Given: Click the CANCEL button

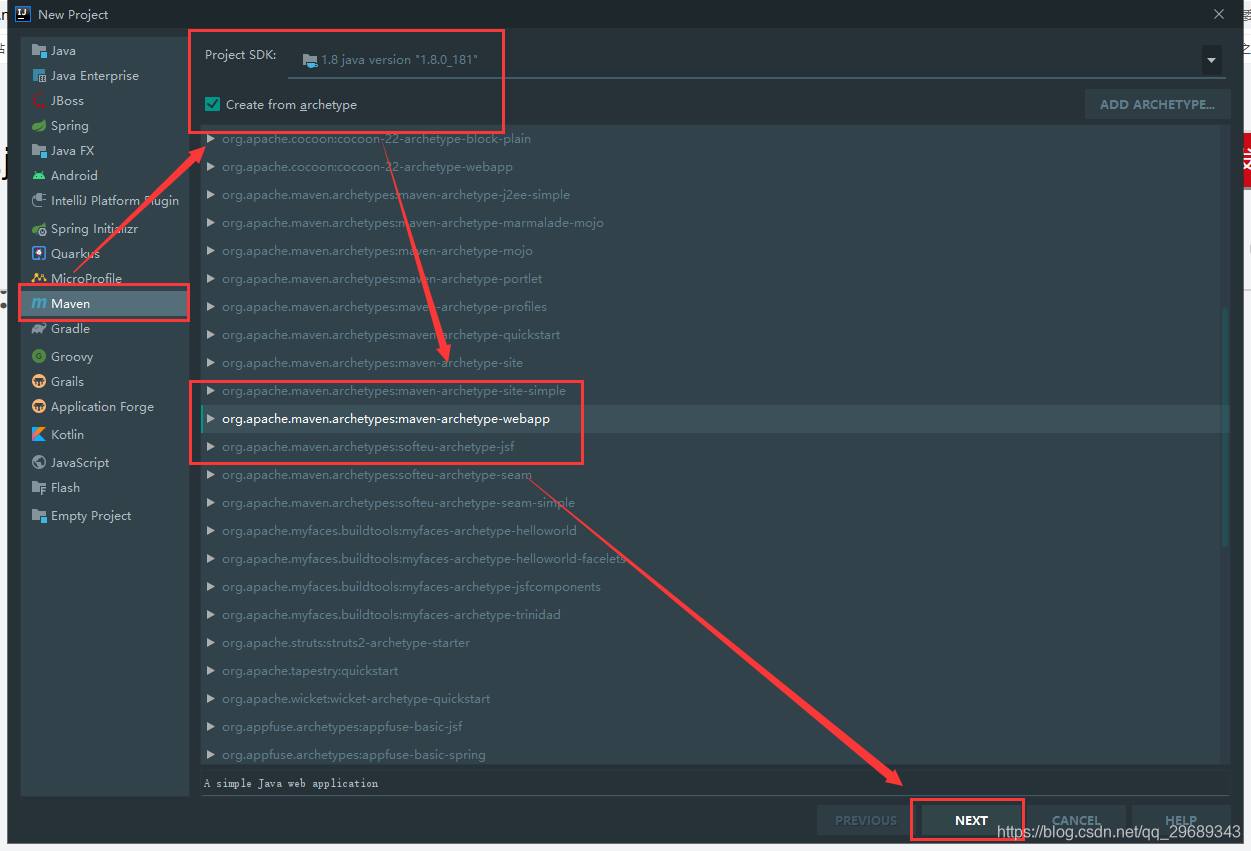Looking at the screenshot, I should pos(1076,820).
